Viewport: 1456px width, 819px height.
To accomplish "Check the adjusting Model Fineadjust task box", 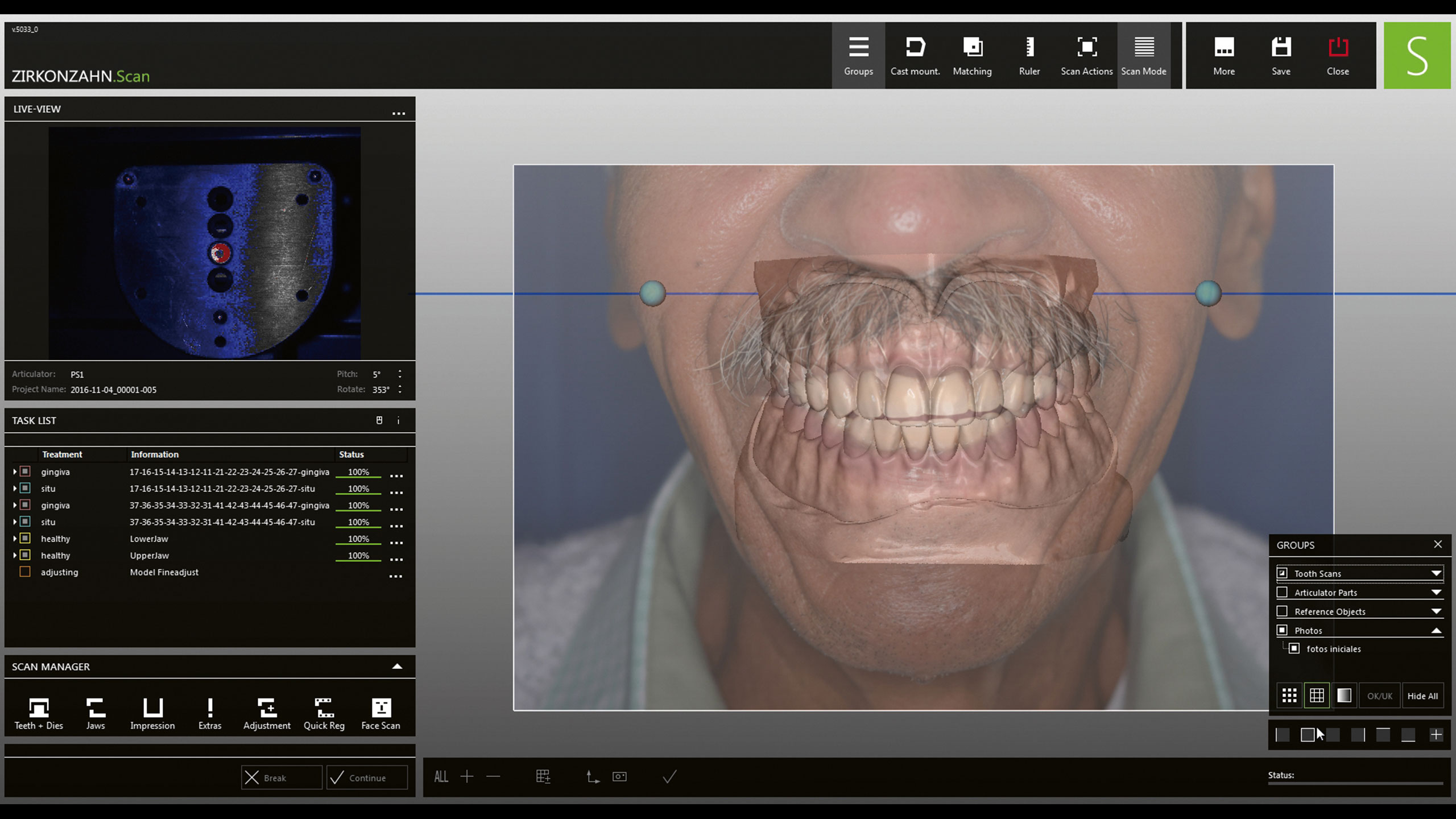I will [25, 572].
